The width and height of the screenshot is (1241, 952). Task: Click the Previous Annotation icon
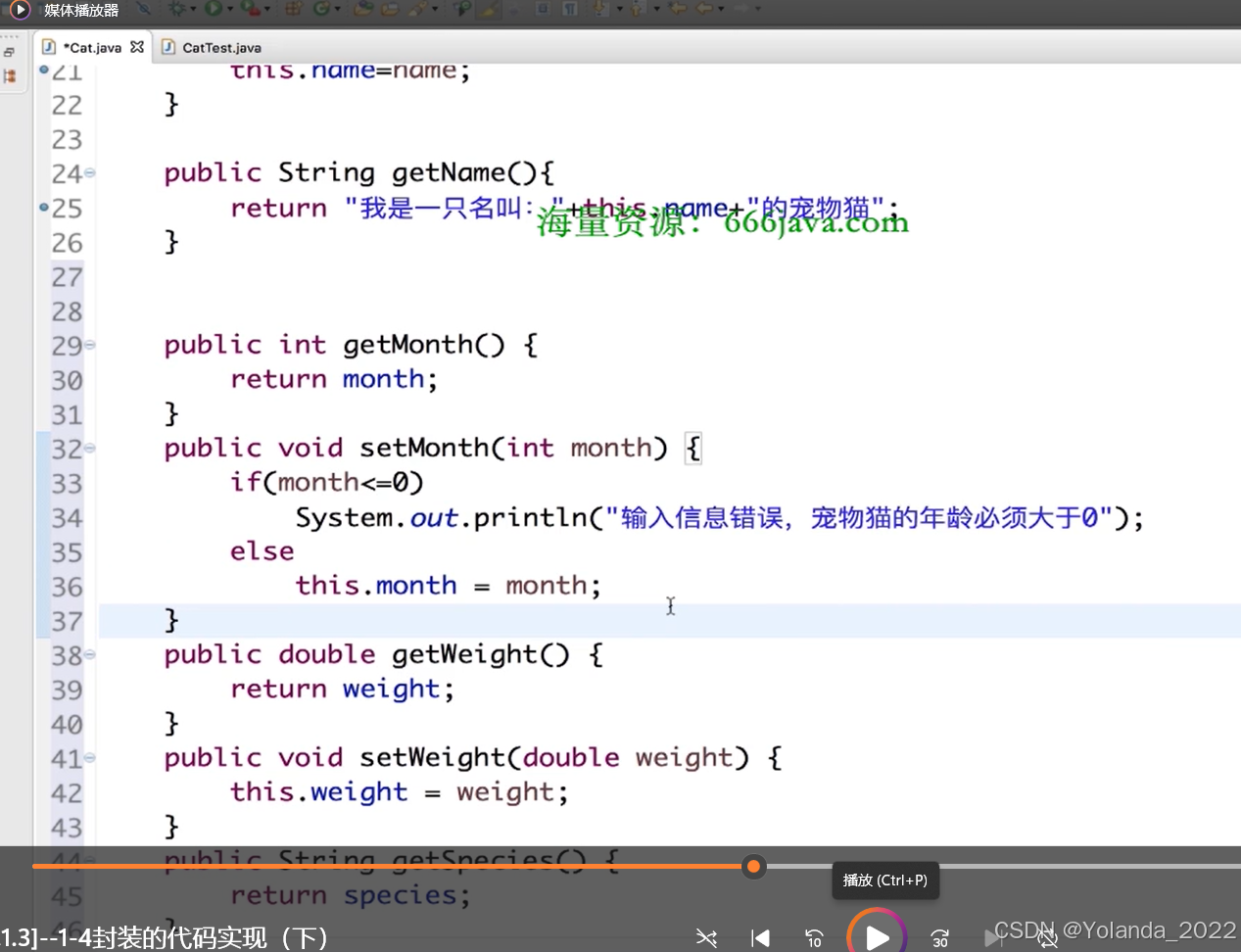636,9
